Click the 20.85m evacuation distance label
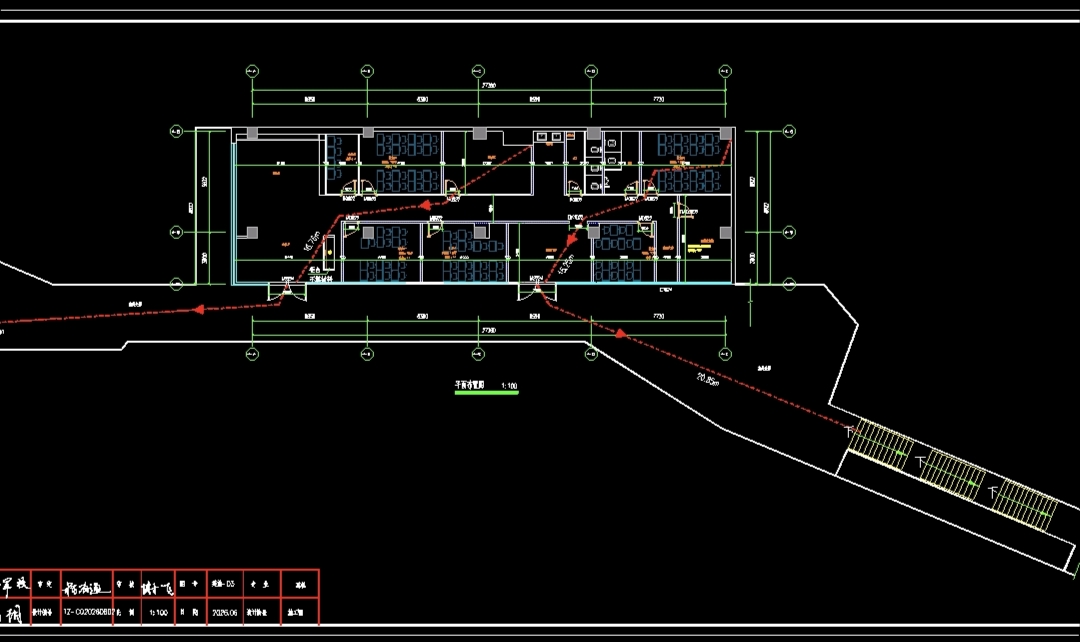 [708, 380]
